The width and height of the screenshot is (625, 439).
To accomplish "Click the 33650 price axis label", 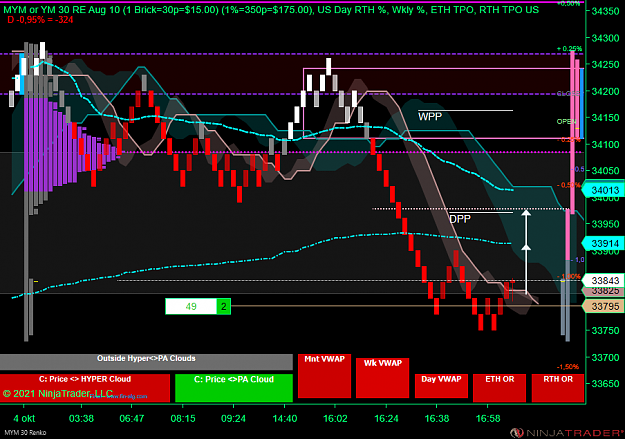I will click(x=605, y=384).
